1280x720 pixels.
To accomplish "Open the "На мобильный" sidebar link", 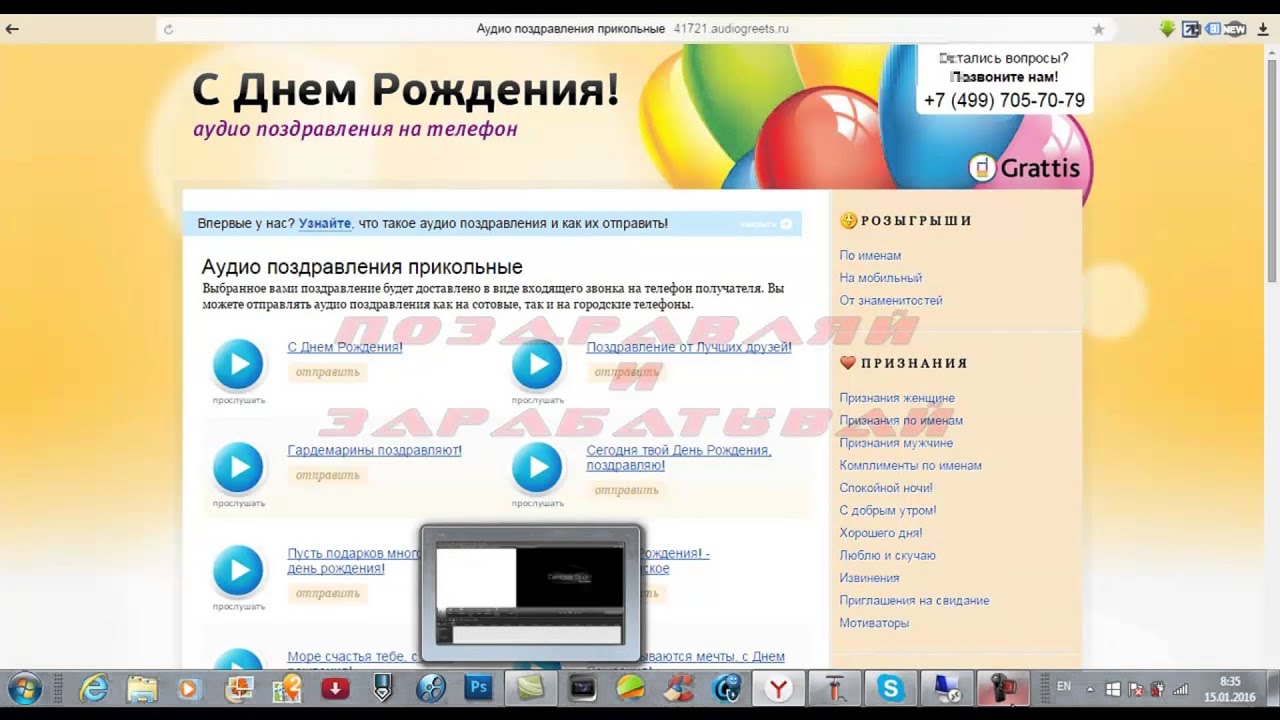I will [x=881, y=278].
